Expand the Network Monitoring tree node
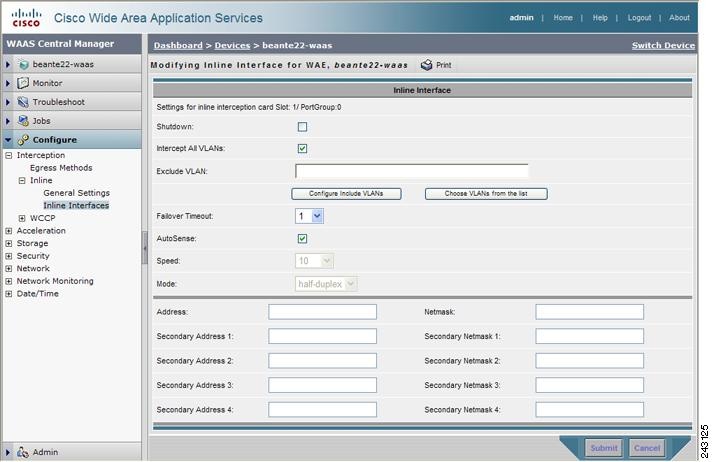Image resolution: width=712 pixels, height=462 pixels. coord(9,281)
